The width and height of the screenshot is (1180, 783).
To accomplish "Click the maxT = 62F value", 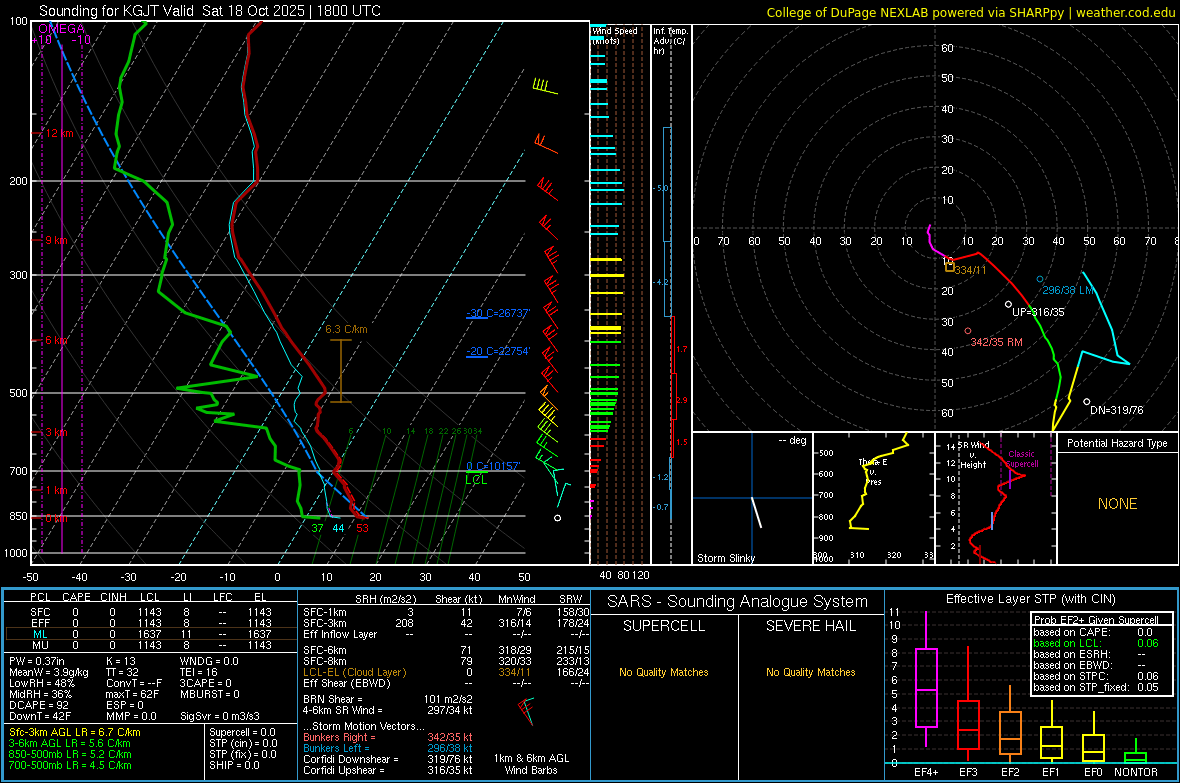I will pos(132,694).
